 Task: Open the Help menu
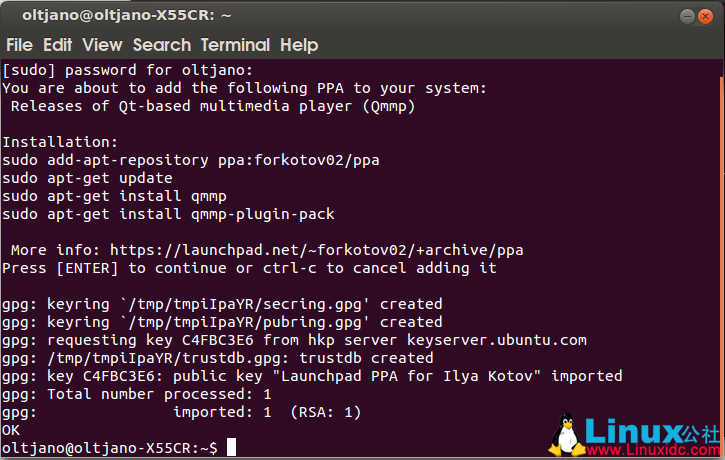299,45
